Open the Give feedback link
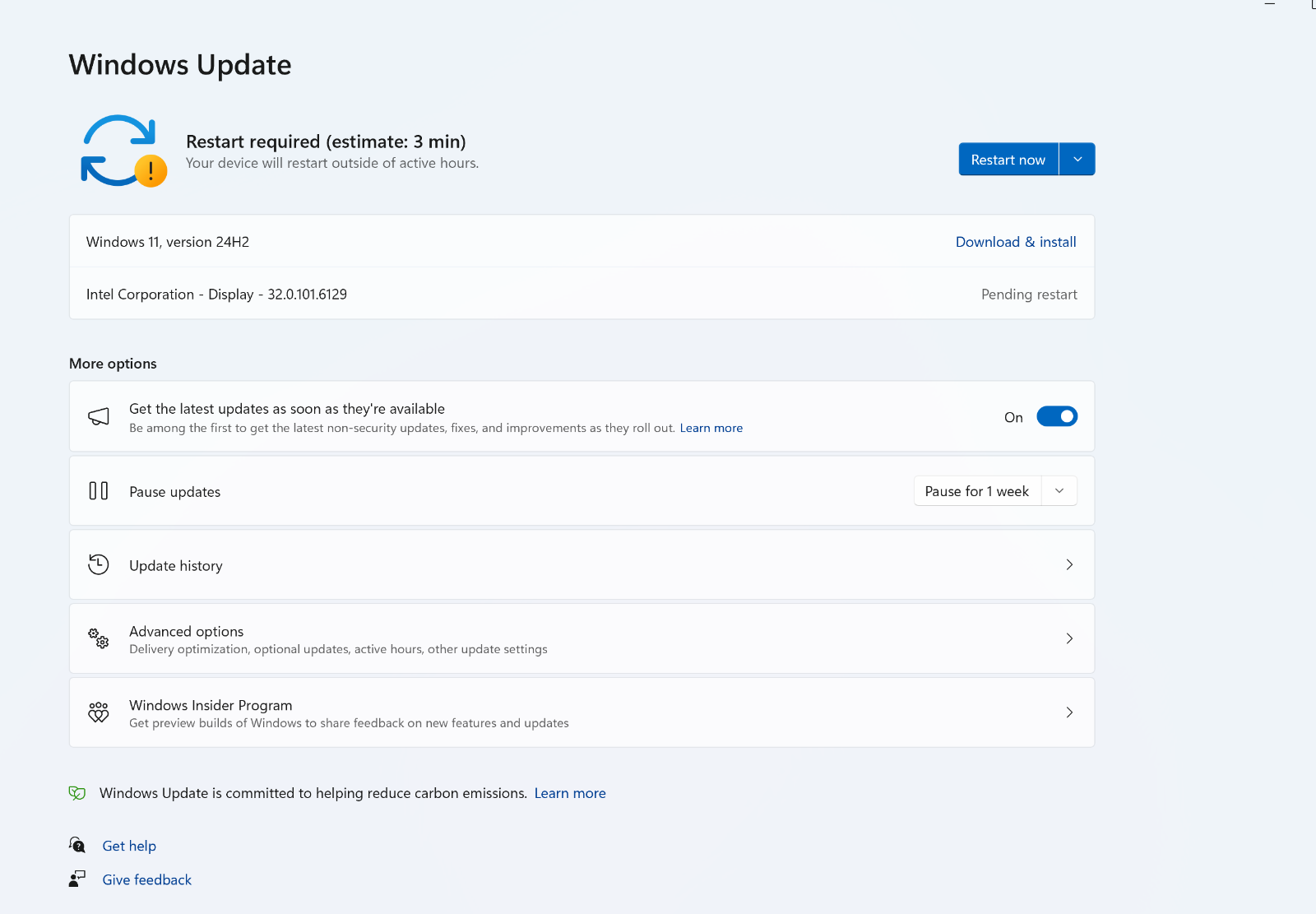Screen dimensions: 1316x914 pos(147,879)
